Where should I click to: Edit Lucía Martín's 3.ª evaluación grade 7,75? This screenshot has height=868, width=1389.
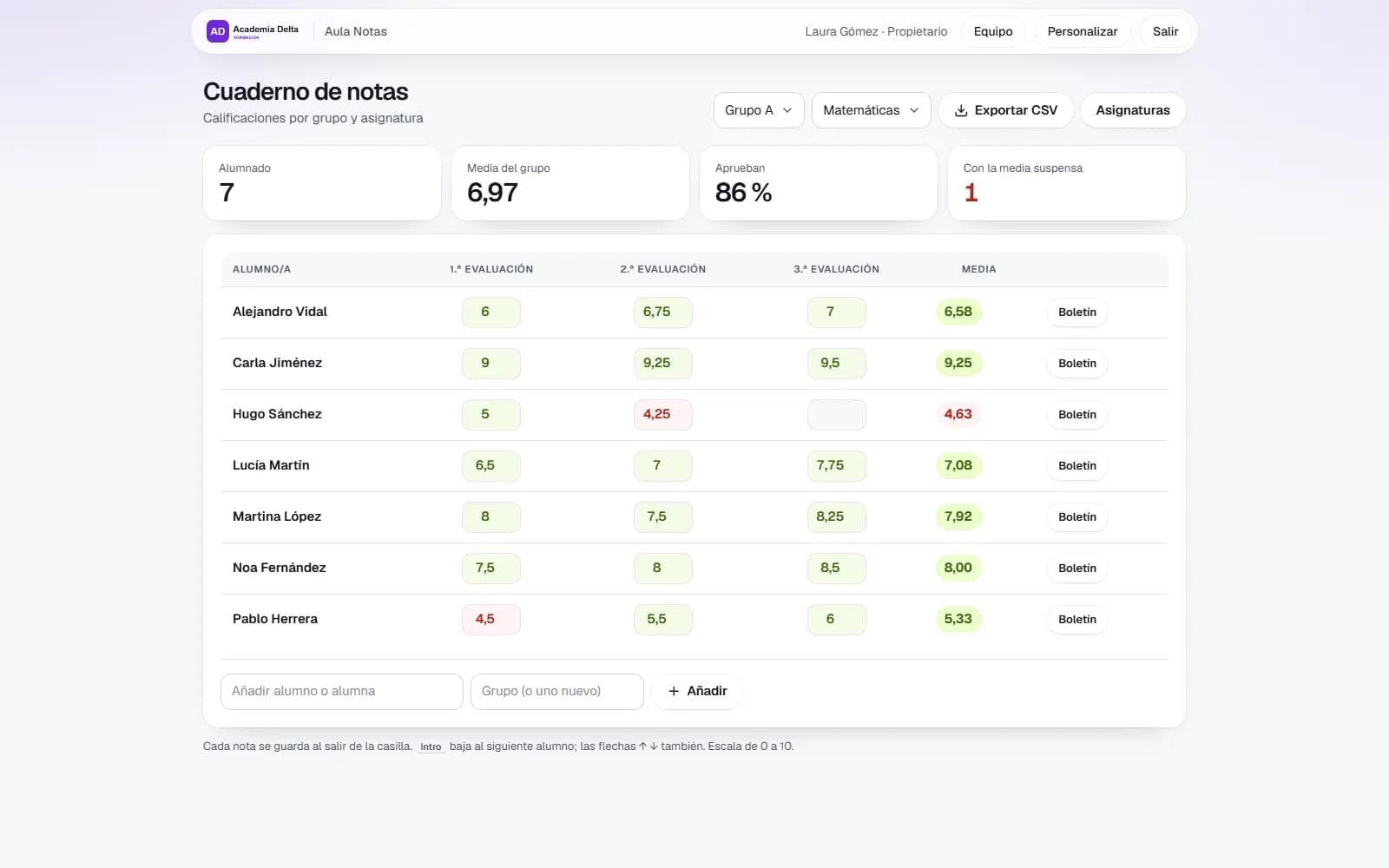click(x=837, y=466)
